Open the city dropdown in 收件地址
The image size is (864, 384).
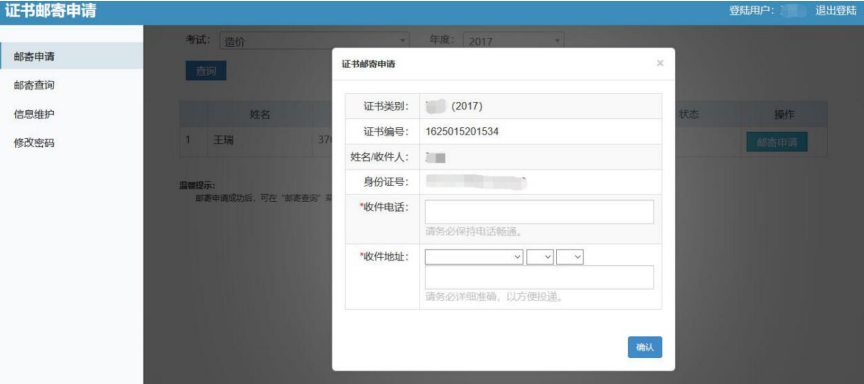540,257
